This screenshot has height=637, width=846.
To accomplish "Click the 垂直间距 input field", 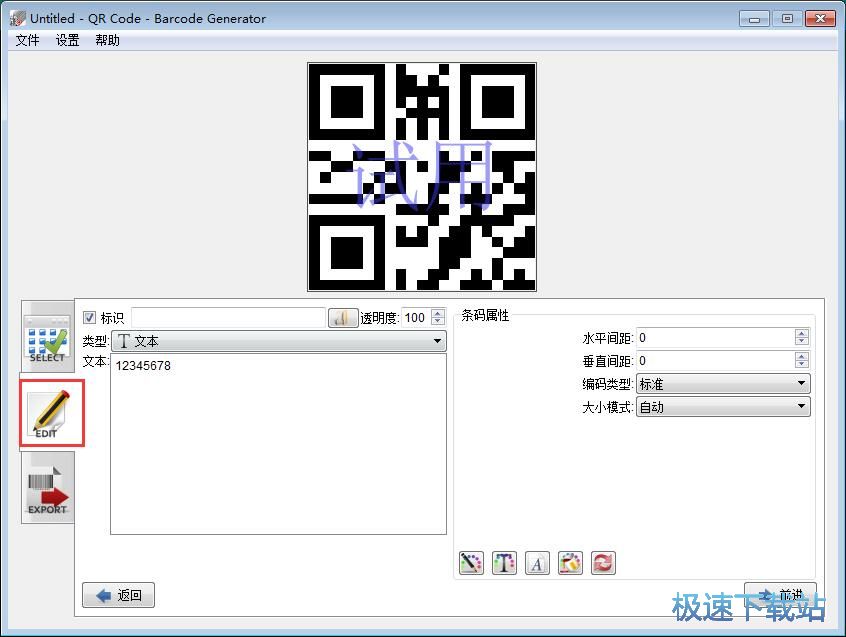I will (716, 360).
